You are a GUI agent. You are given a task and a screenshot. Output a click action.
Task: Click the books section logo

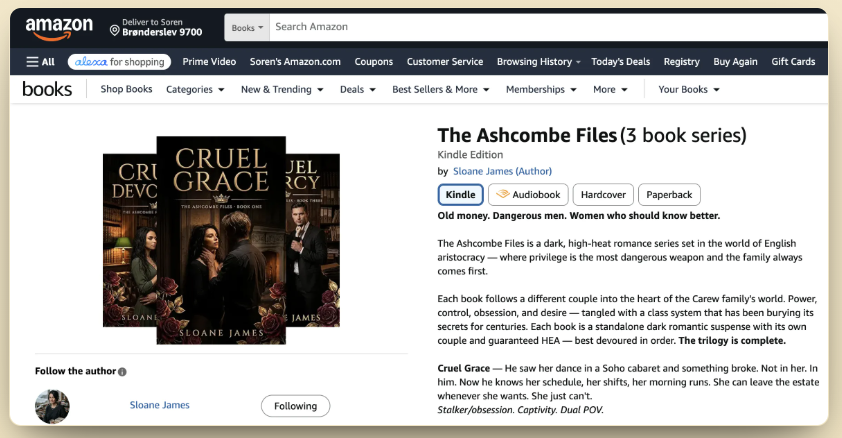[x=47, y=89]
